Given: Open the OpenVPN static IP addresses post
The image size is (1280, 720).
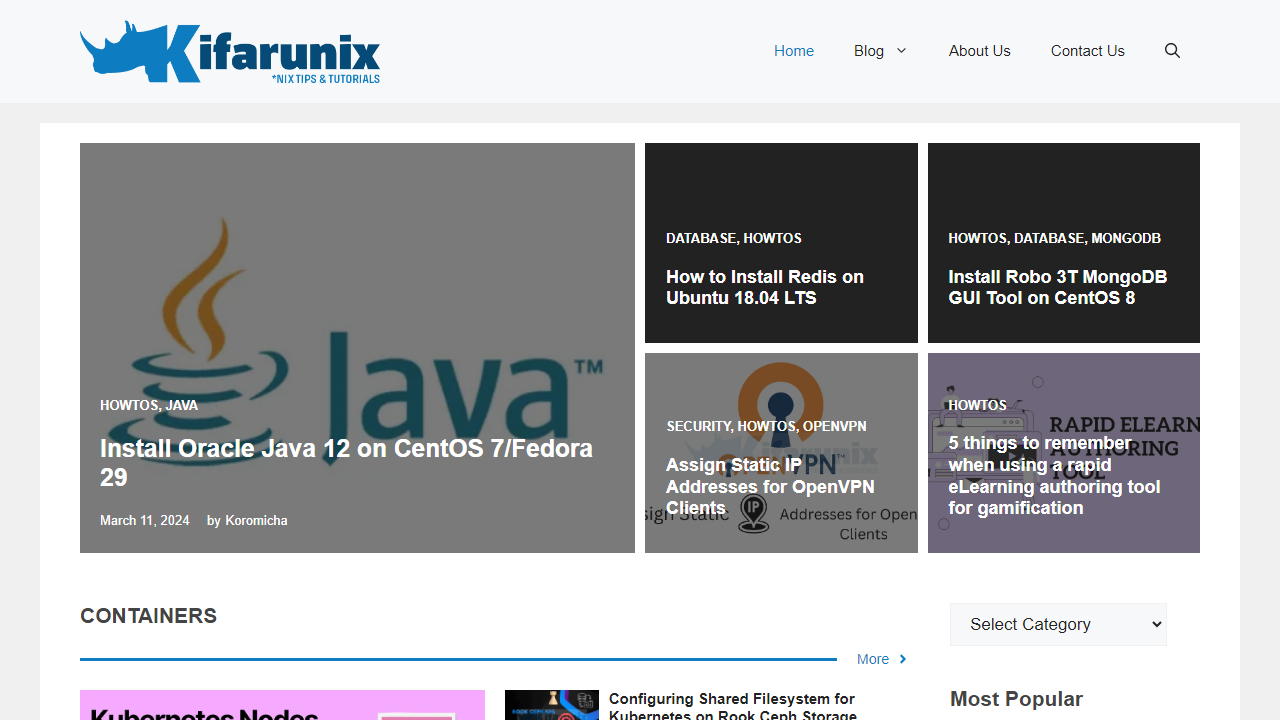Looking at the screenshot, I should [770, 486].
